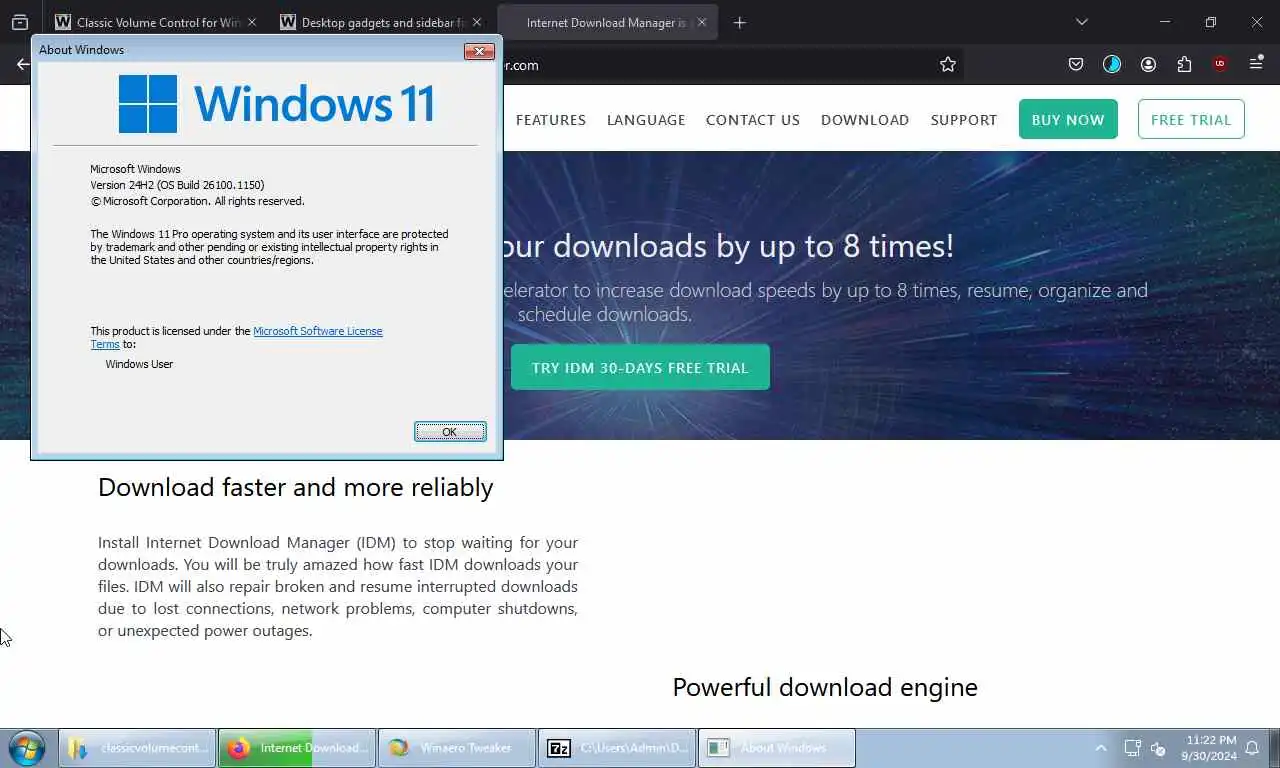Open the volume tray icon

coord(1158,748)
